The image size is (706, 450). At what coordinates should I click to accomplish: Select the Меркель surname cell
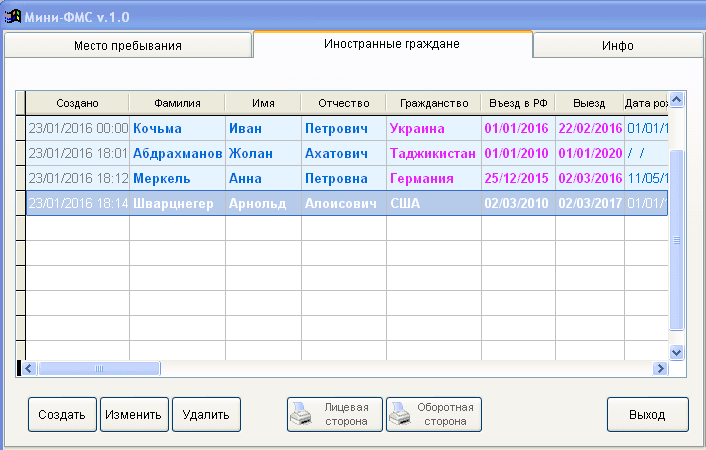(x=177, y=178)
